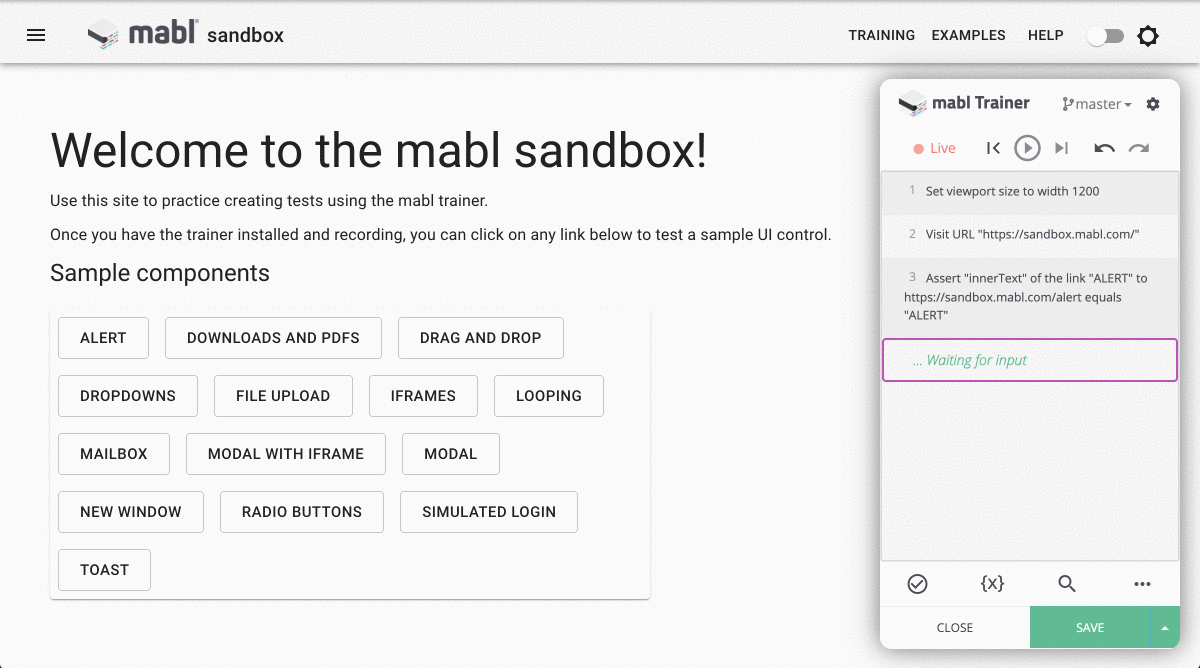Open the master branch dropdown

click(x=1097, y=104)
